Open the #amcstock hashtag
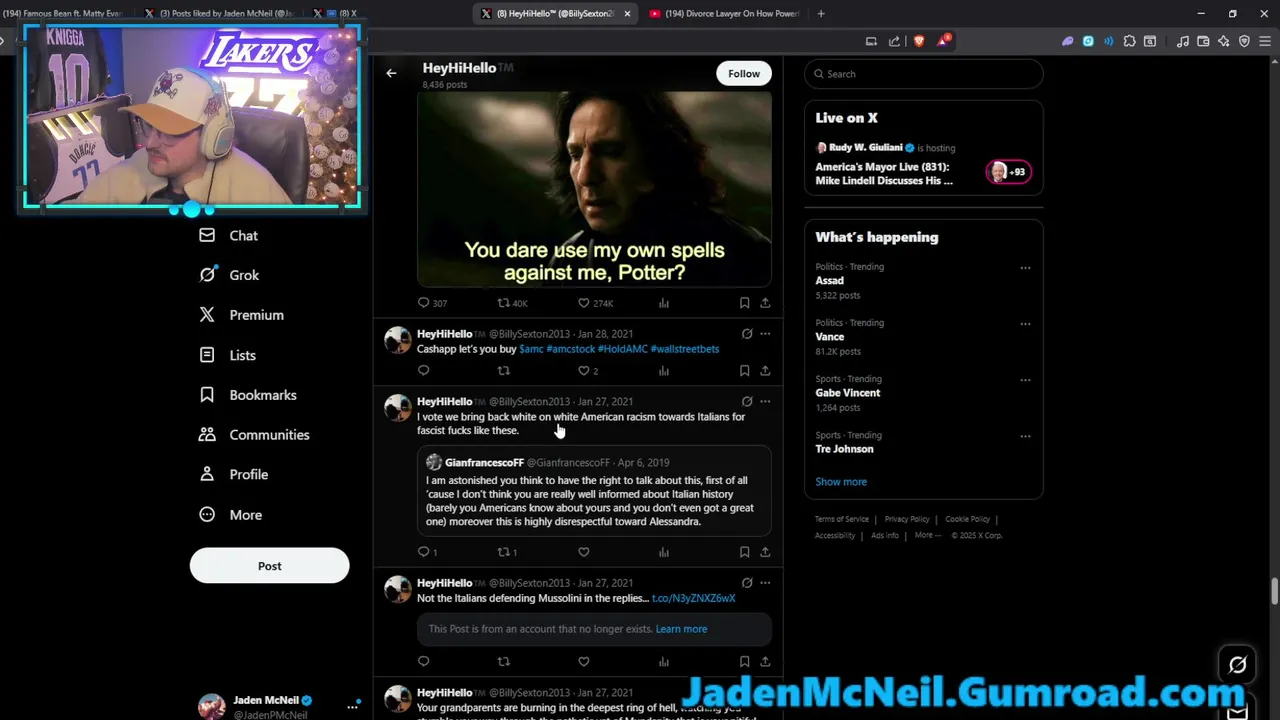1280x720 pixels. [x=570, y=349]
